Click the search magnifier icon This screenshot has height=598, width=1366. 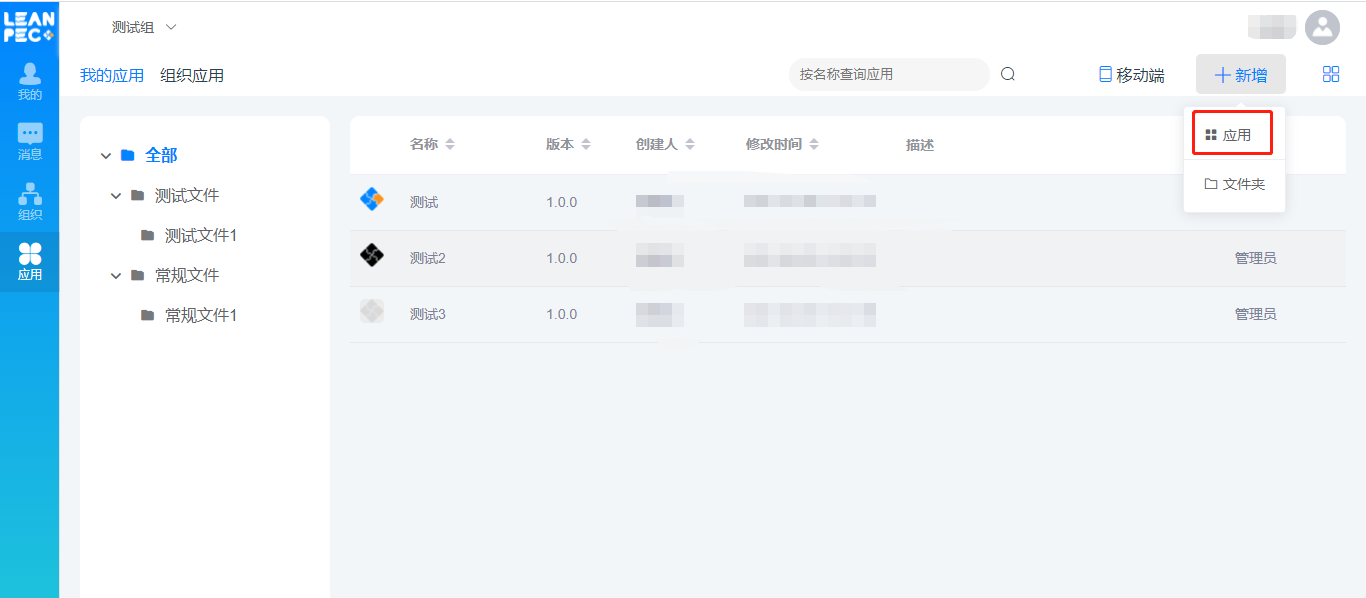(x=1008, y=74)
